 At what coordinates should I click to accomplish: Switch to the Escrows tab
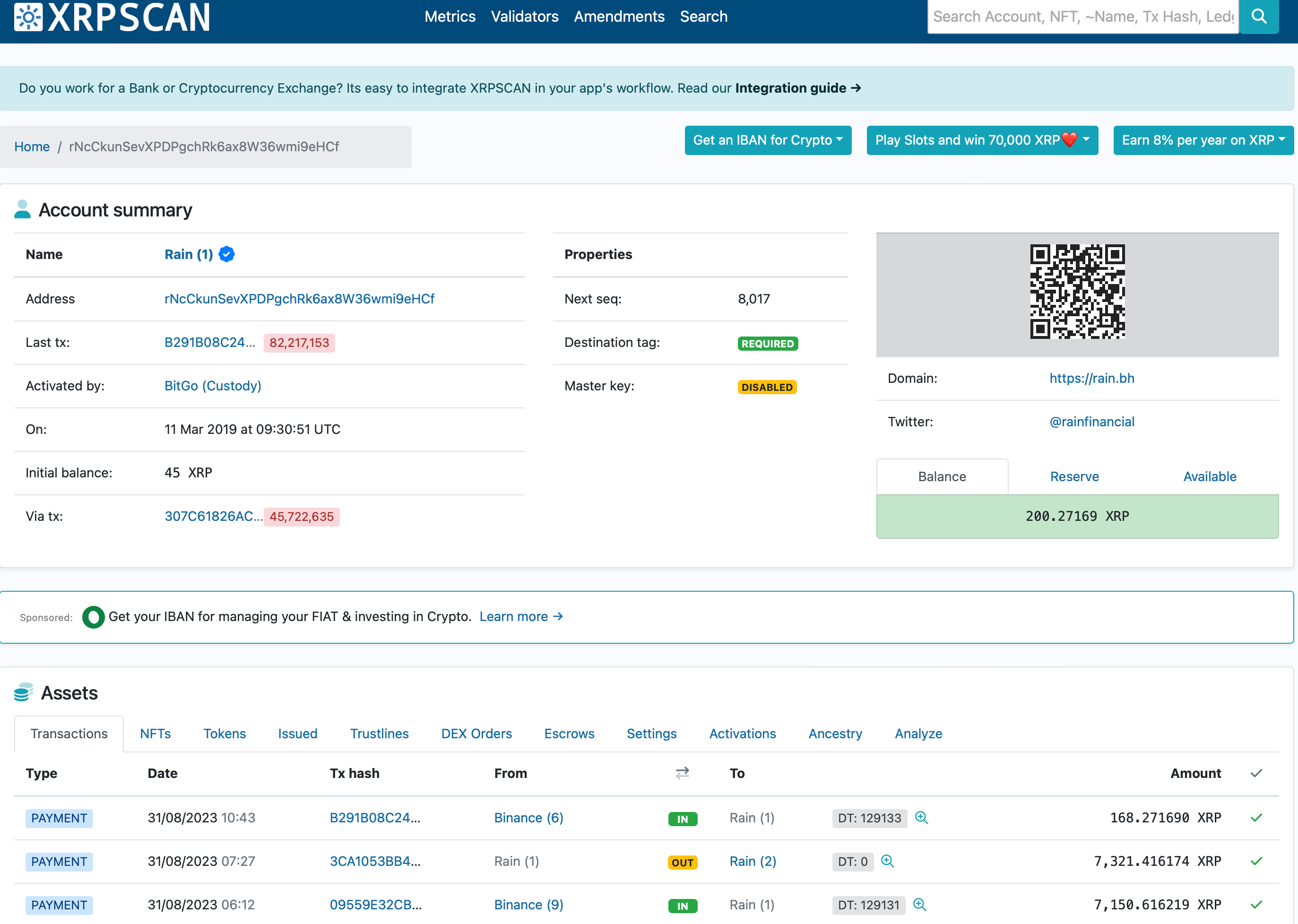click(x=569, y=734)
